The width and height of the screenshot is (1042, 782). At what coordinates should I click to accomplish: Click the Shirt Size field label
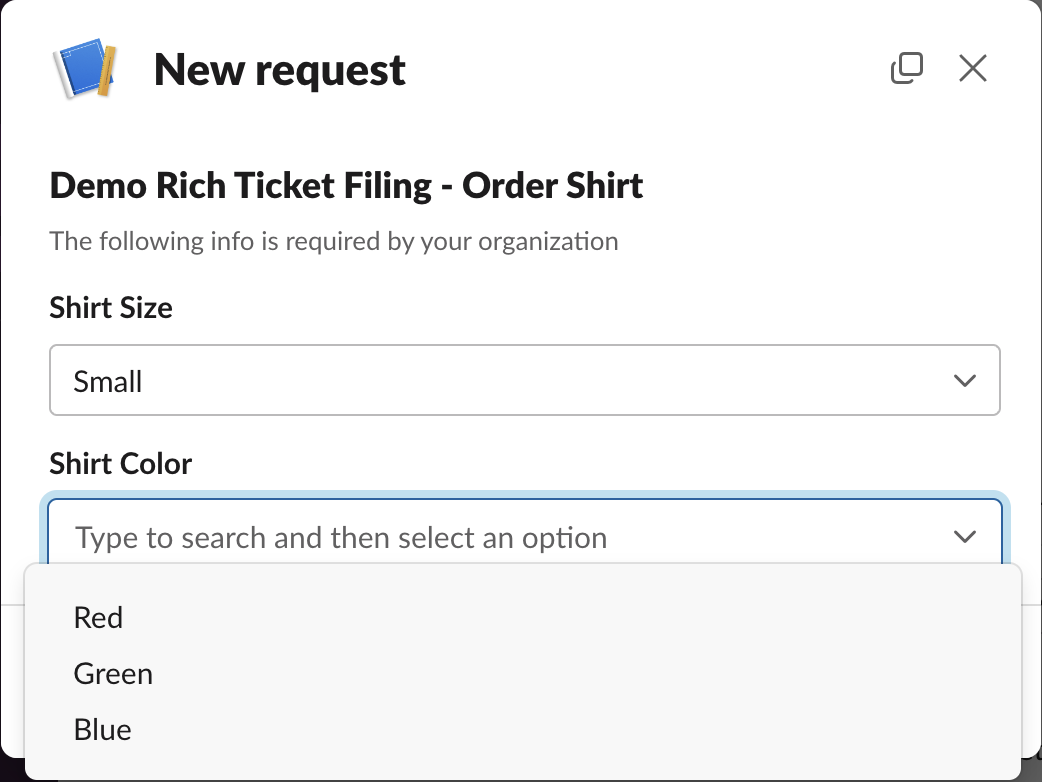click(x=110, y=308)
